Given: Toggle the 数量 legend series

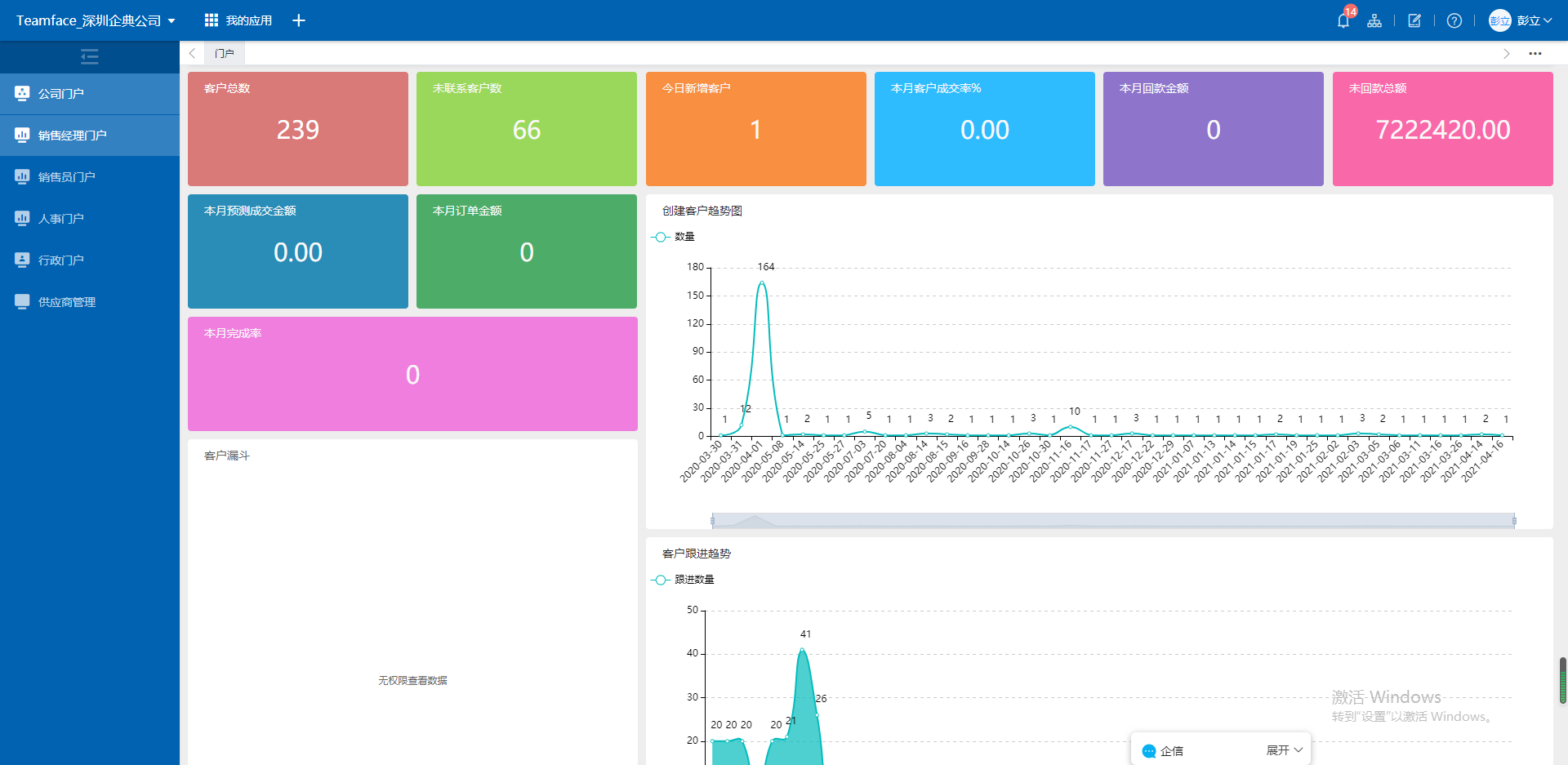Looking at the screenshot, I should (672, 237).
